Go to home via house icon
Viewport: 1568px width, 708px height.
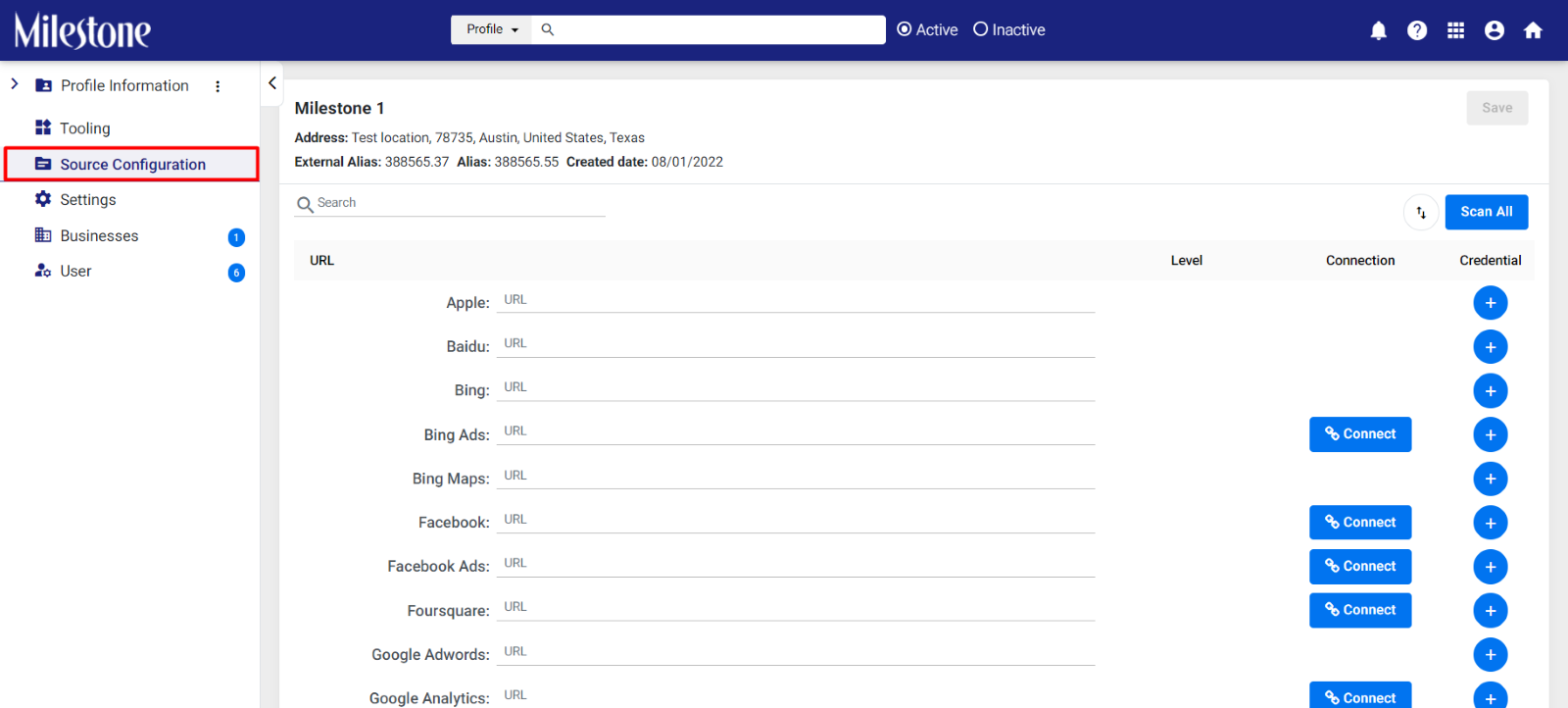click(1534, 30)
